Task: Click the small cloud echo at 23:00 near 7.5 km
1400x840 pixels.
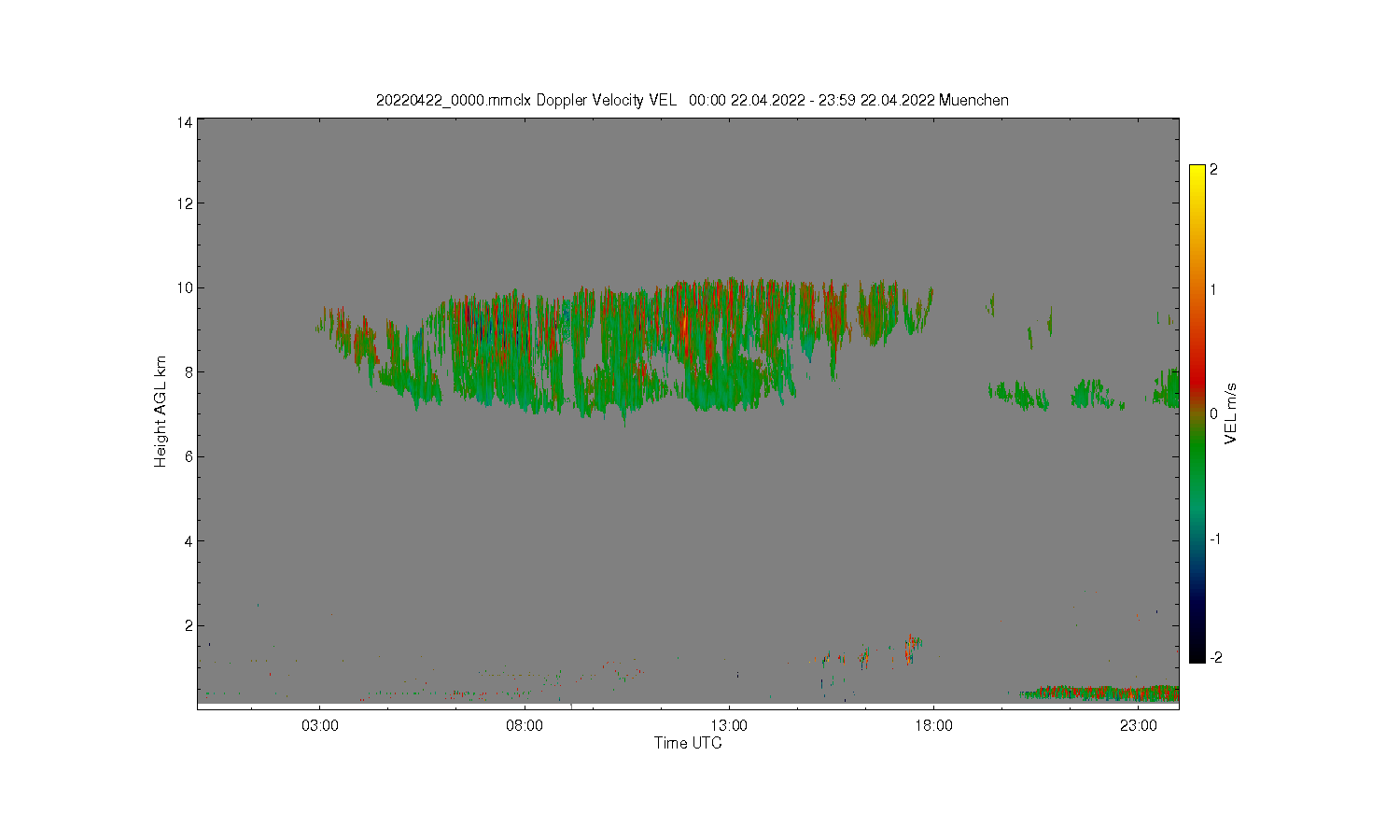Action: 1167,389
